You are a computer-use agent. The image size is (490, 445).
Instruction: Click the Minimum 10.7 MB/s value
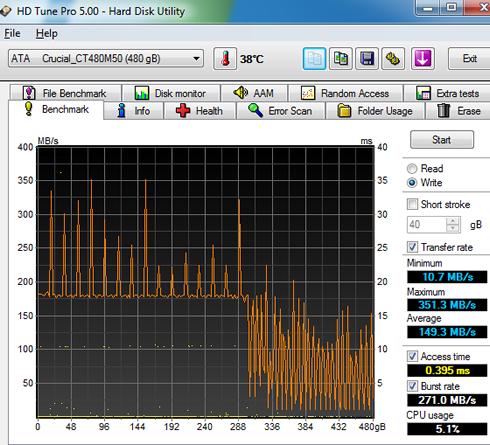(447, 277)
